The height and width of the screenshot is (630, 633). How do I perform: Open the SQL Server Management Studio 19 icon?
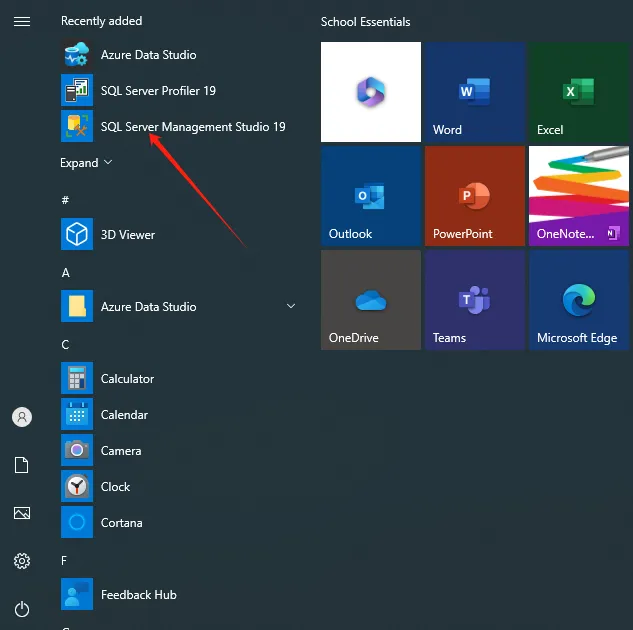[77, 126]
